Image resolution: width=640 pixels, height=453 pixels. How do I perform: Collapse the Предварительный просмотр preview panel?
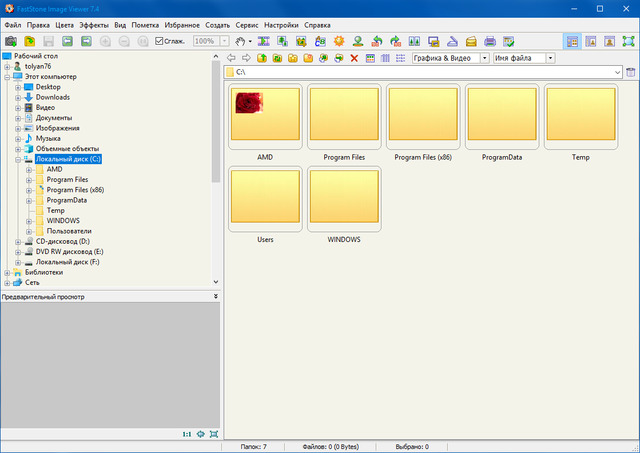216,296
